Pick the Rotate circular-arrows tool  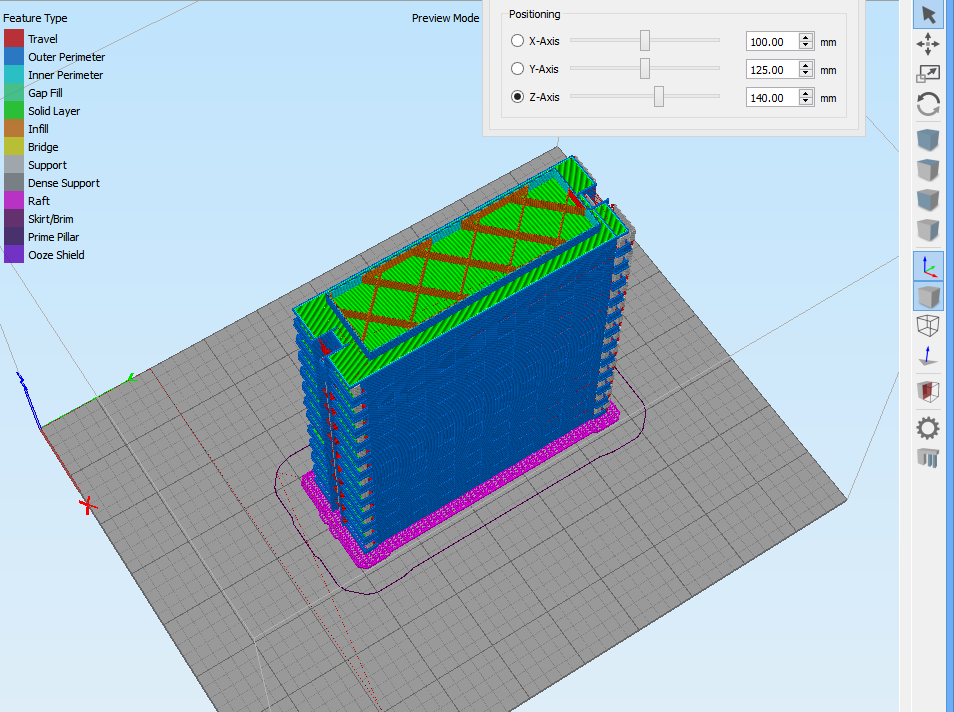coord(928,104)
